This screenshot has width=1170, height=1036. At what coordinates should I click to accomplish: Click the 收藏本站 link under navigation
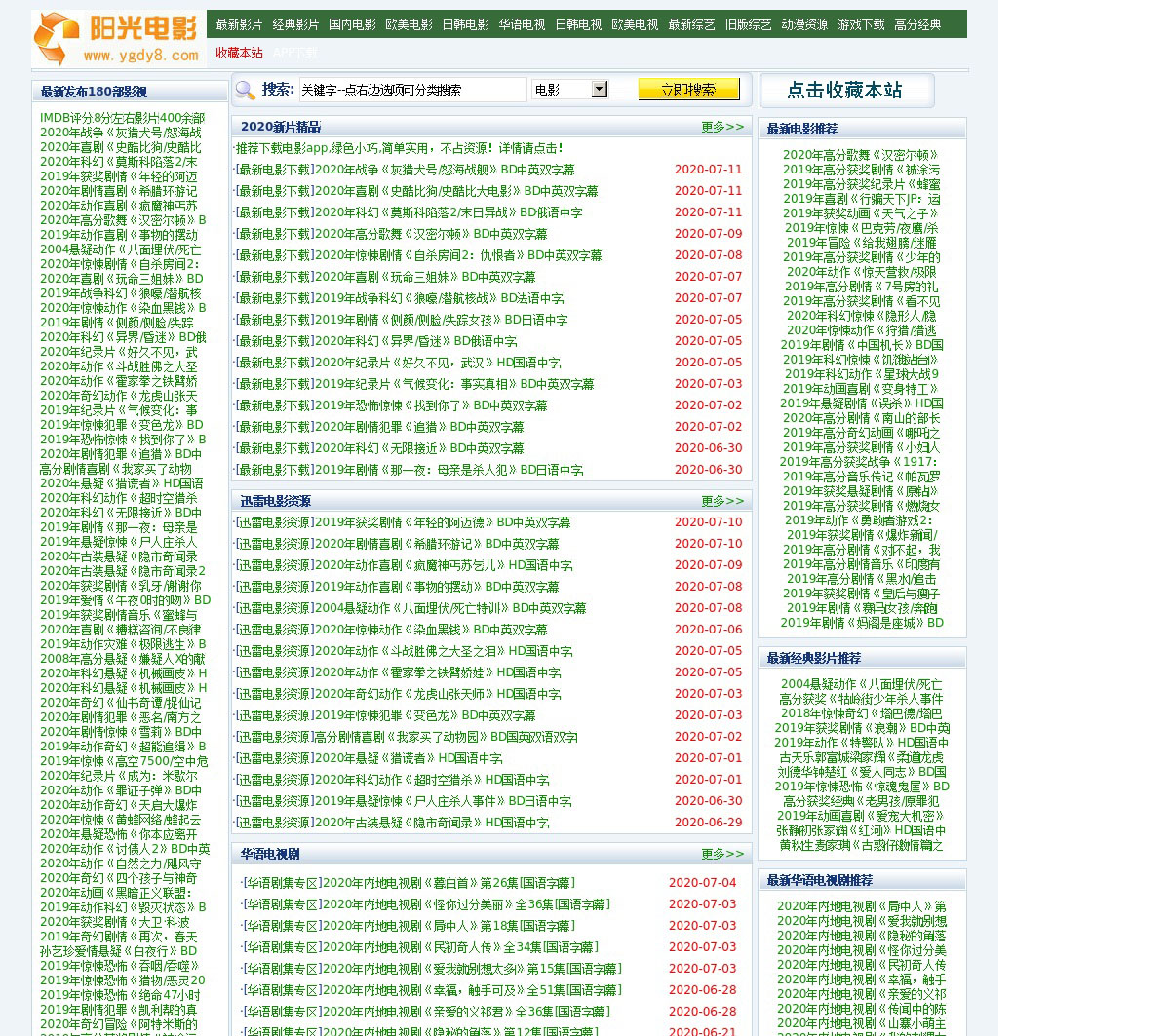point(239,53)
